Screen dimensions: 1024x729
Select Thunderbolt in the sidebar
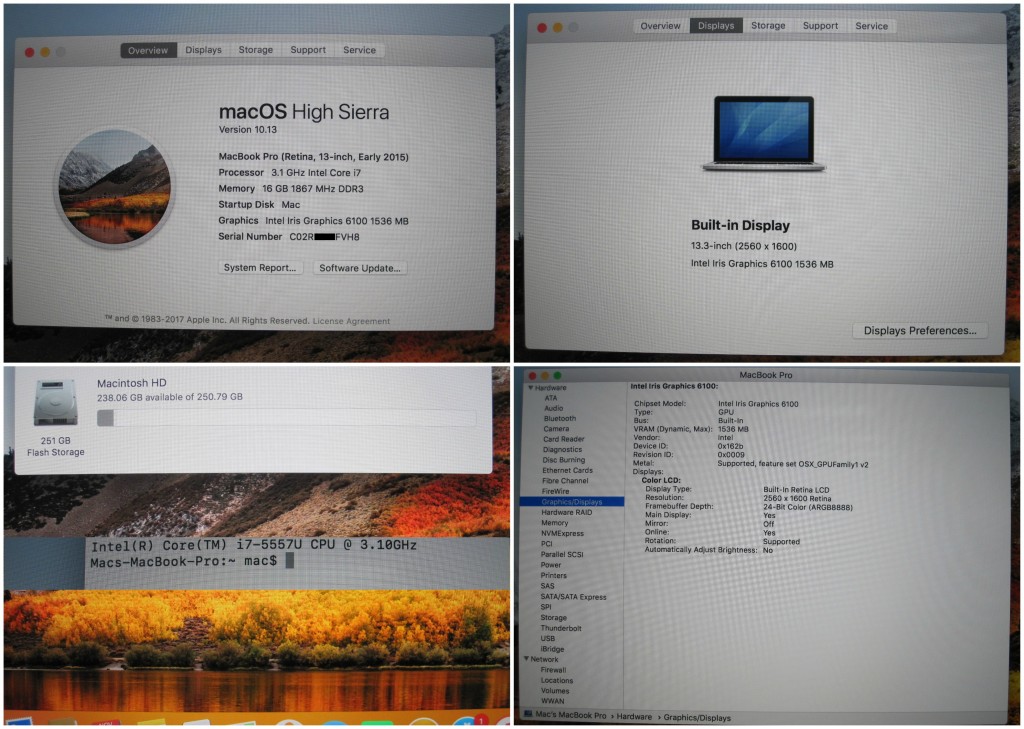[561, 628]
